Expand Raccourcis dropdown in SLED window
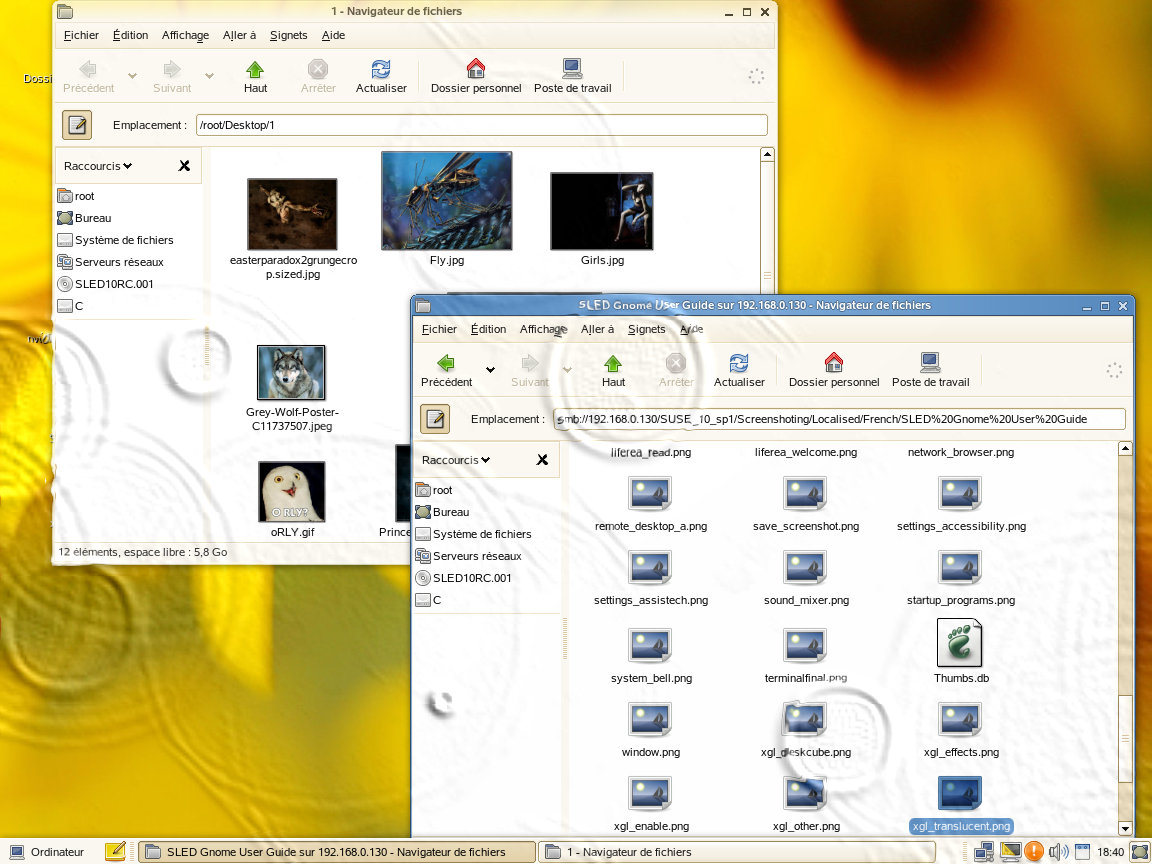 click(x=456, y=460)
